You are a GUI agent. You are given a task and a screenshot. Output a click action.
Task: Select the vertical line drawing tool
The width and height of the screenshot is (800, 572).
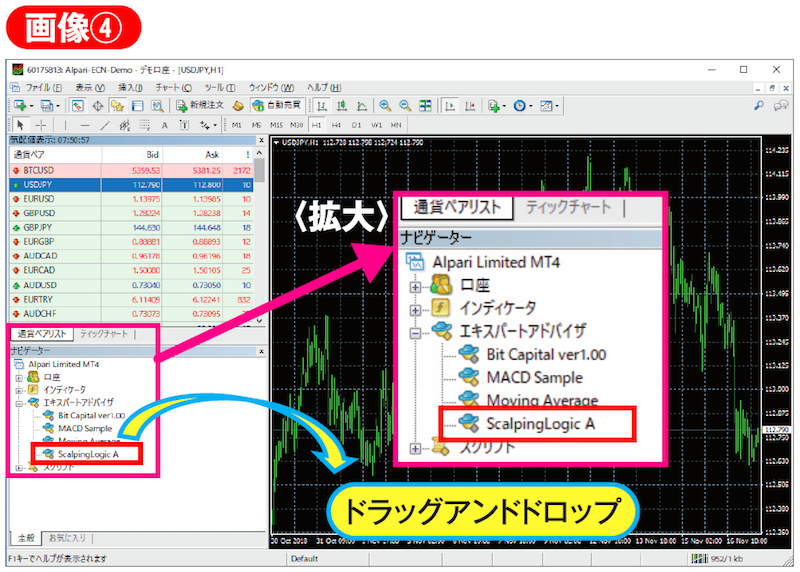(65, 125)
